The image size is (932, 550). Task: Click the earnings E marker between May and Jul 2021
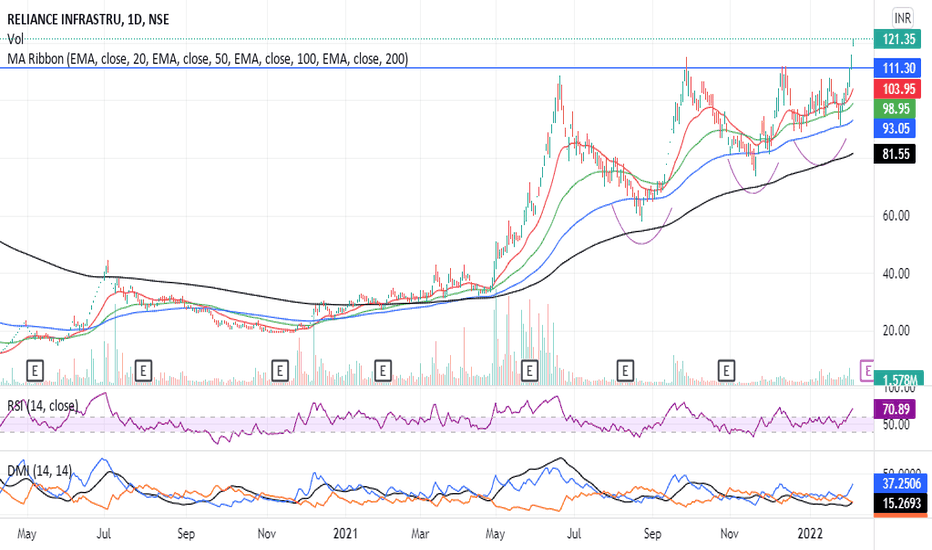click(x=529, y=371)
